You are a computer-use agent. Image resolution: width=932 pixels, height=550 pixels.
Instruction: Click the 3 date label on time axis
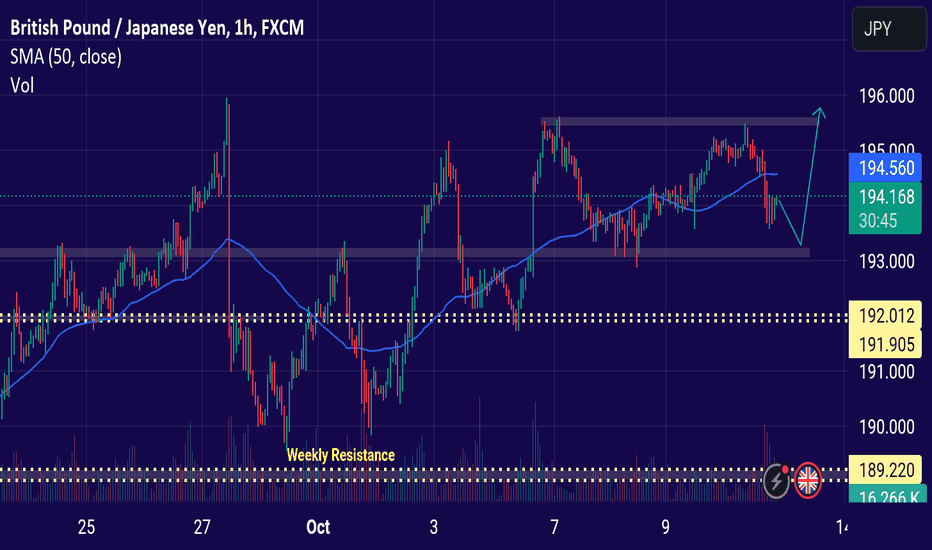[x=434, y=527]
